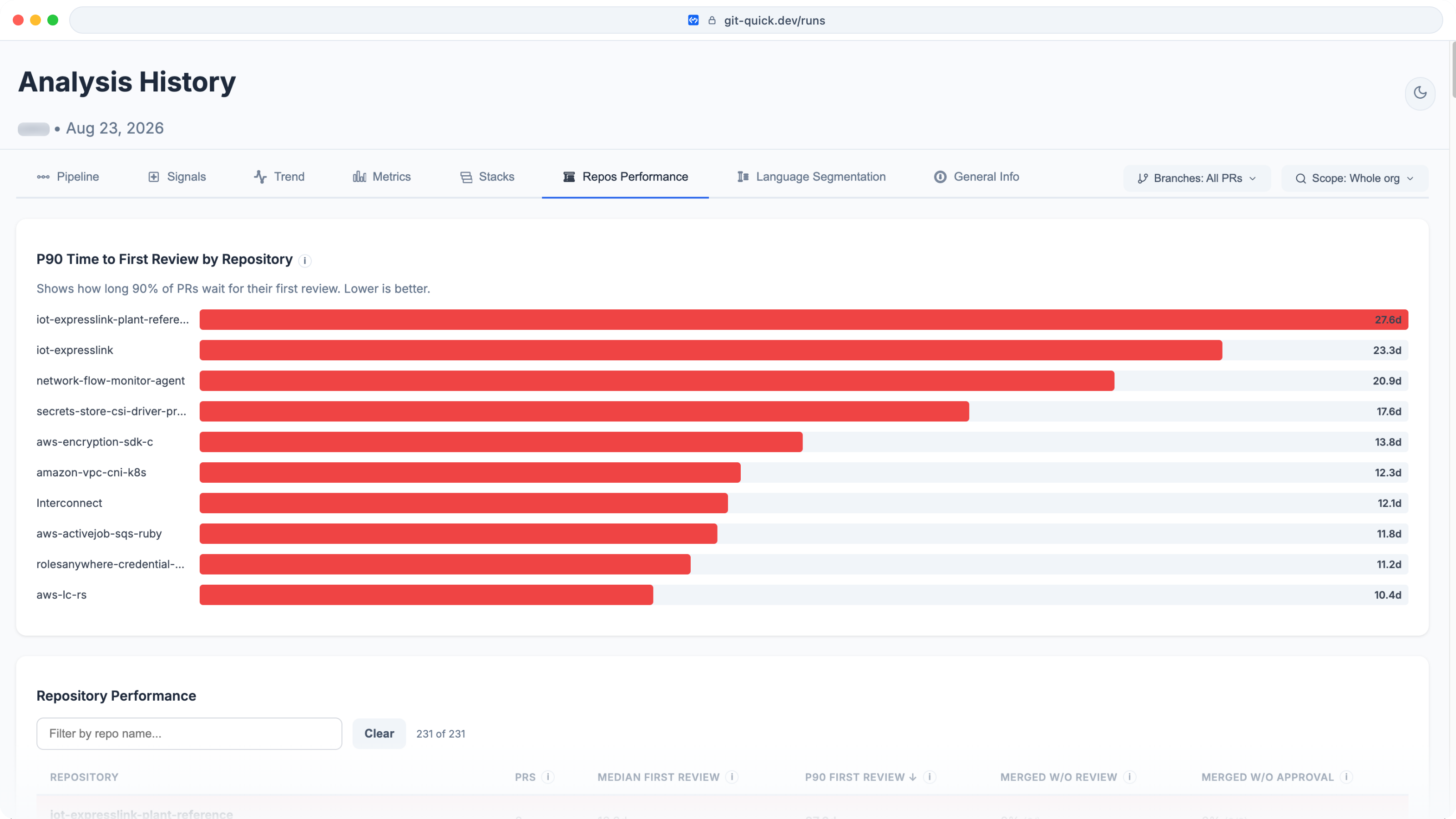Switch to the Signals tab
1456x819 pixels.
[177, 177]
